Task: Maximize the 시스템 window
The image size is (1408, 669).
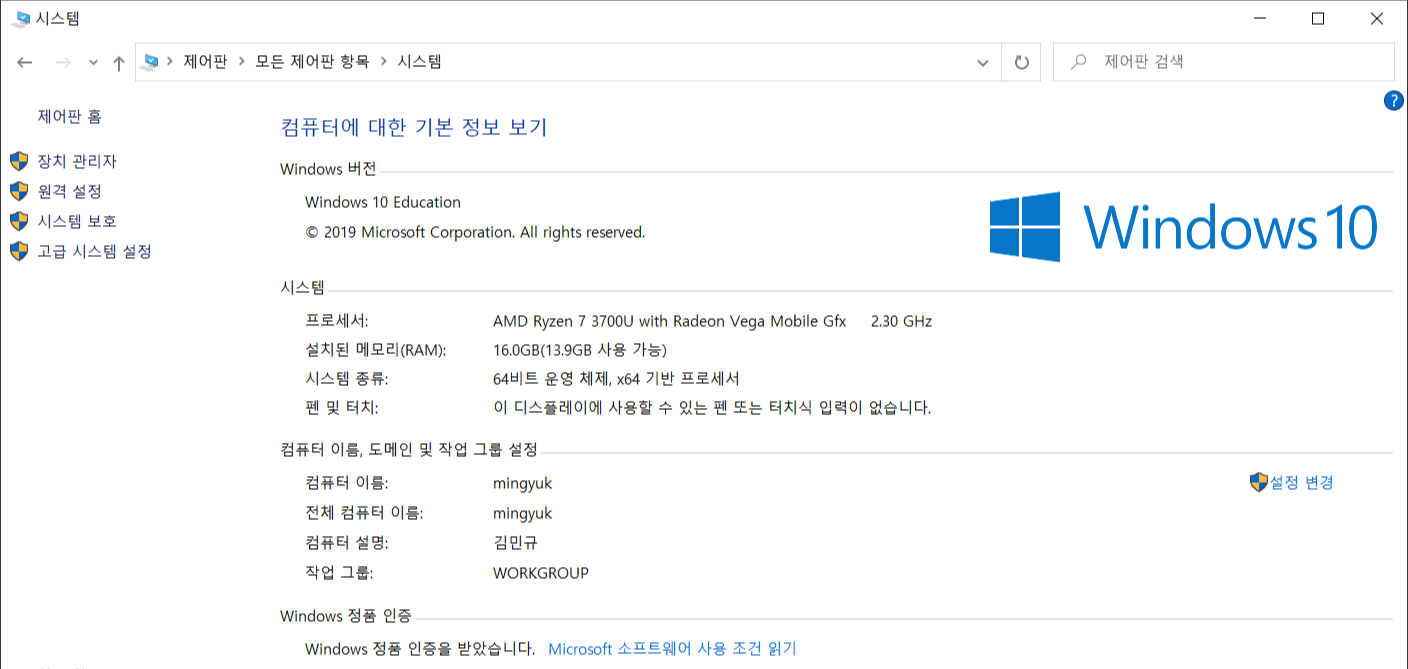Action: [1318, 18]
